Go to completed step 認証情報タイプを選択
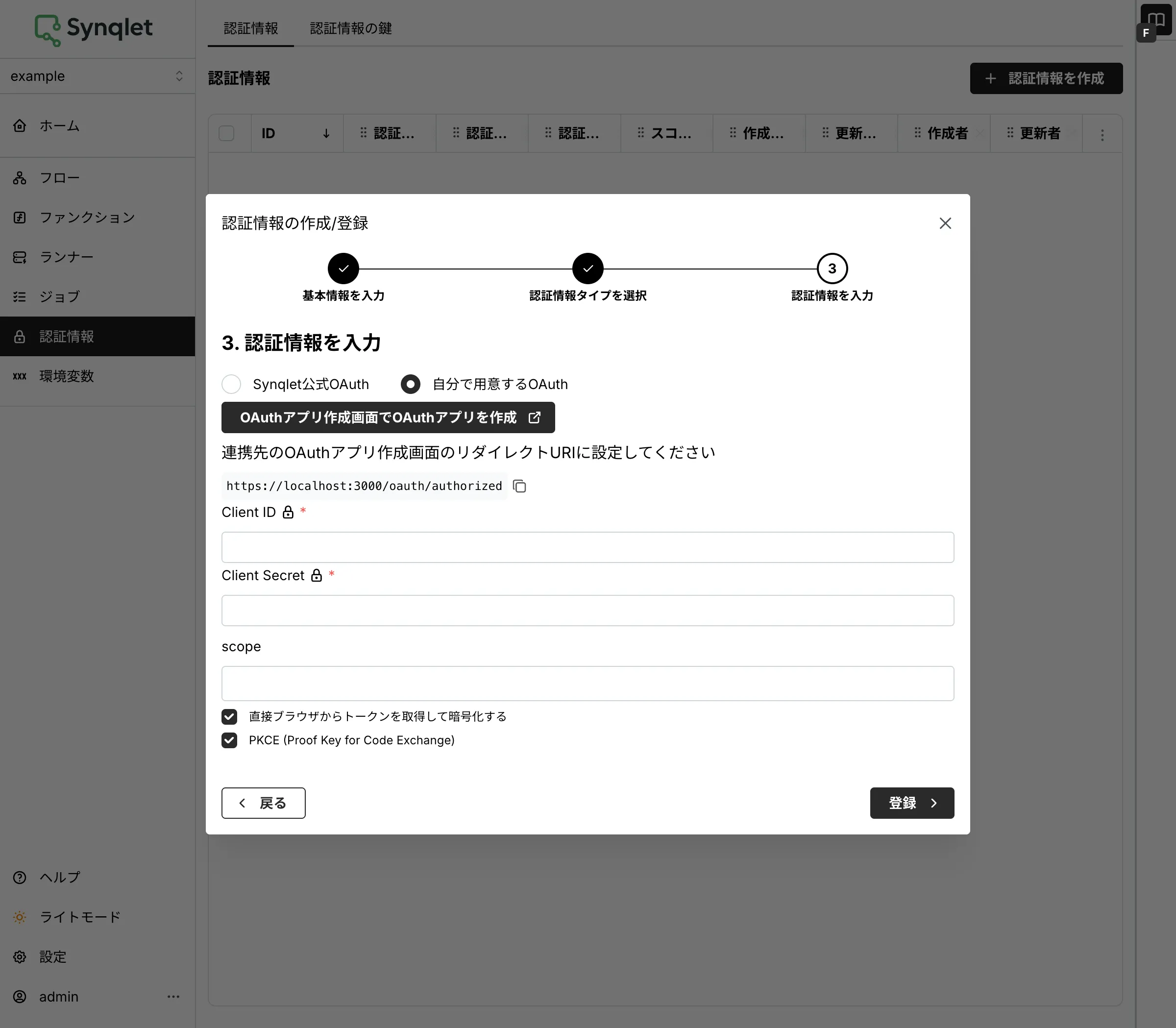Screen dimensions: 1176x1028 (588, 269)
